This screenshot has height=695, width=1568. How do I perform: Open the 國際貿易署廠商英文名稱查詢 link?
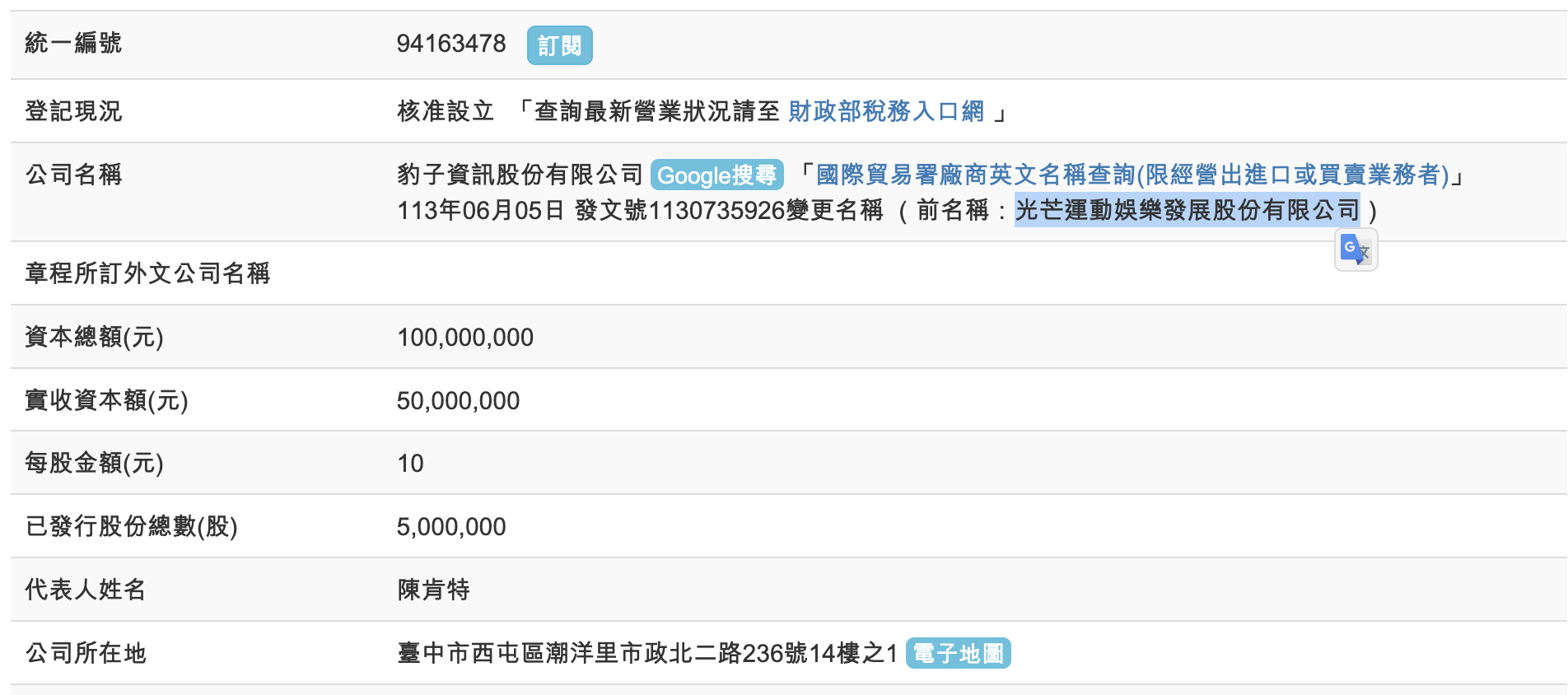[1132, 175]
